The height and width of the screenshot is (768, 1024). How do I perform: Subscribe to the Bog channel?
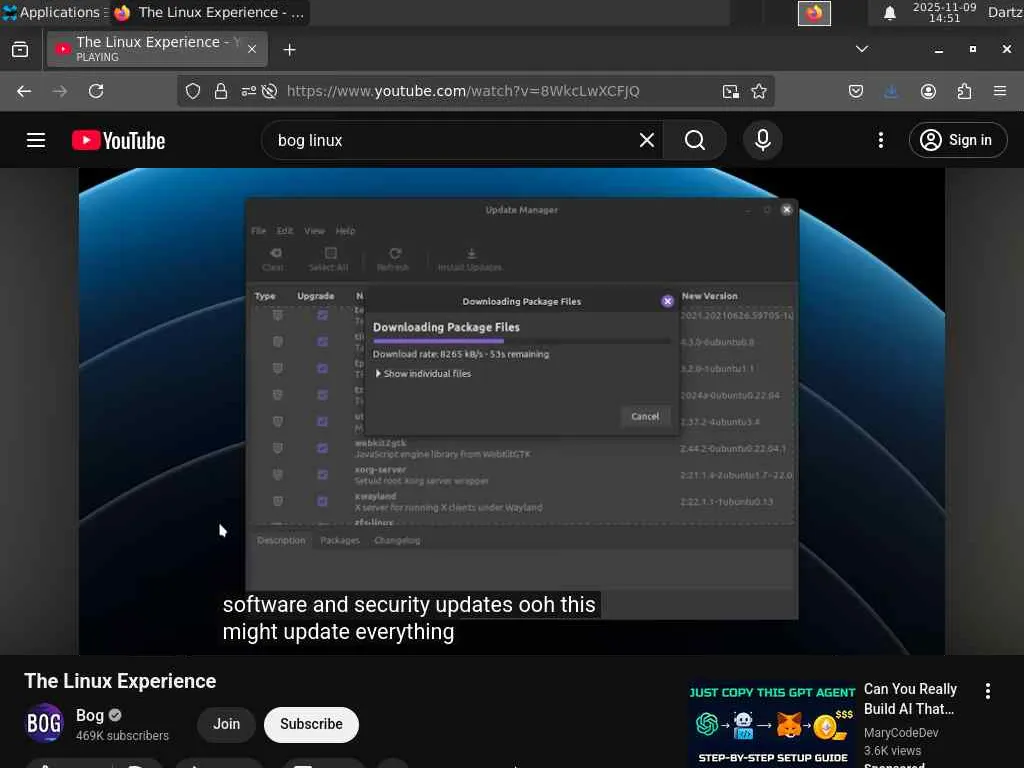(x=312, y=724)
